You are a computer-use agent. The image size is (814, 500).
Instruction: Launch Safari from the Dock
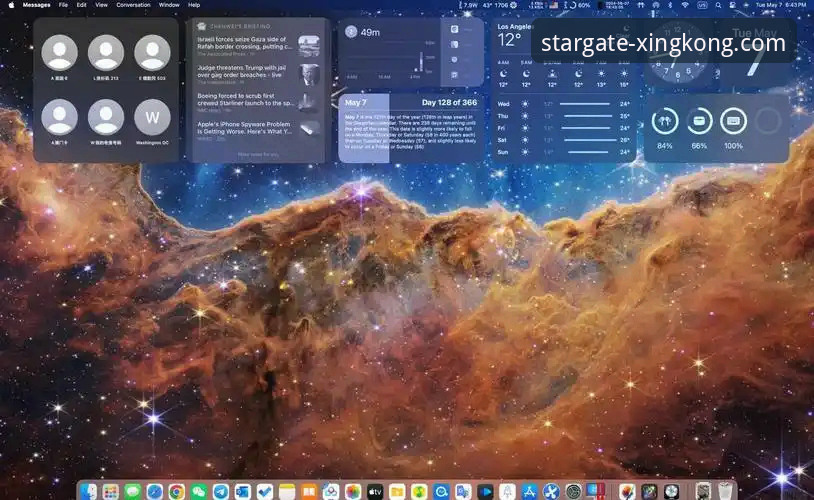155,491
